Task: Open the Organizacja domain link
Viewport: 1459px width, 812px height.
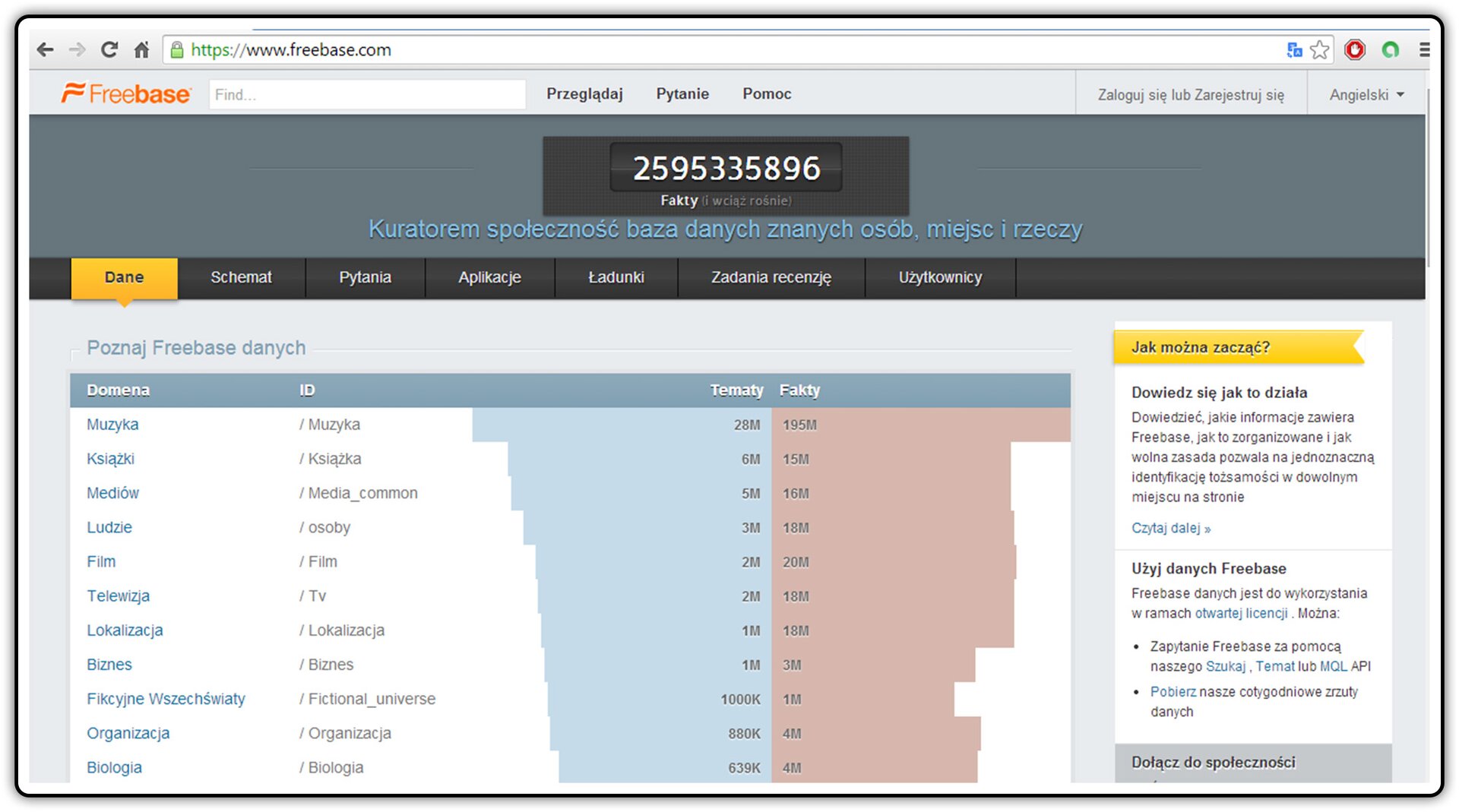Action: click(128, 733)
